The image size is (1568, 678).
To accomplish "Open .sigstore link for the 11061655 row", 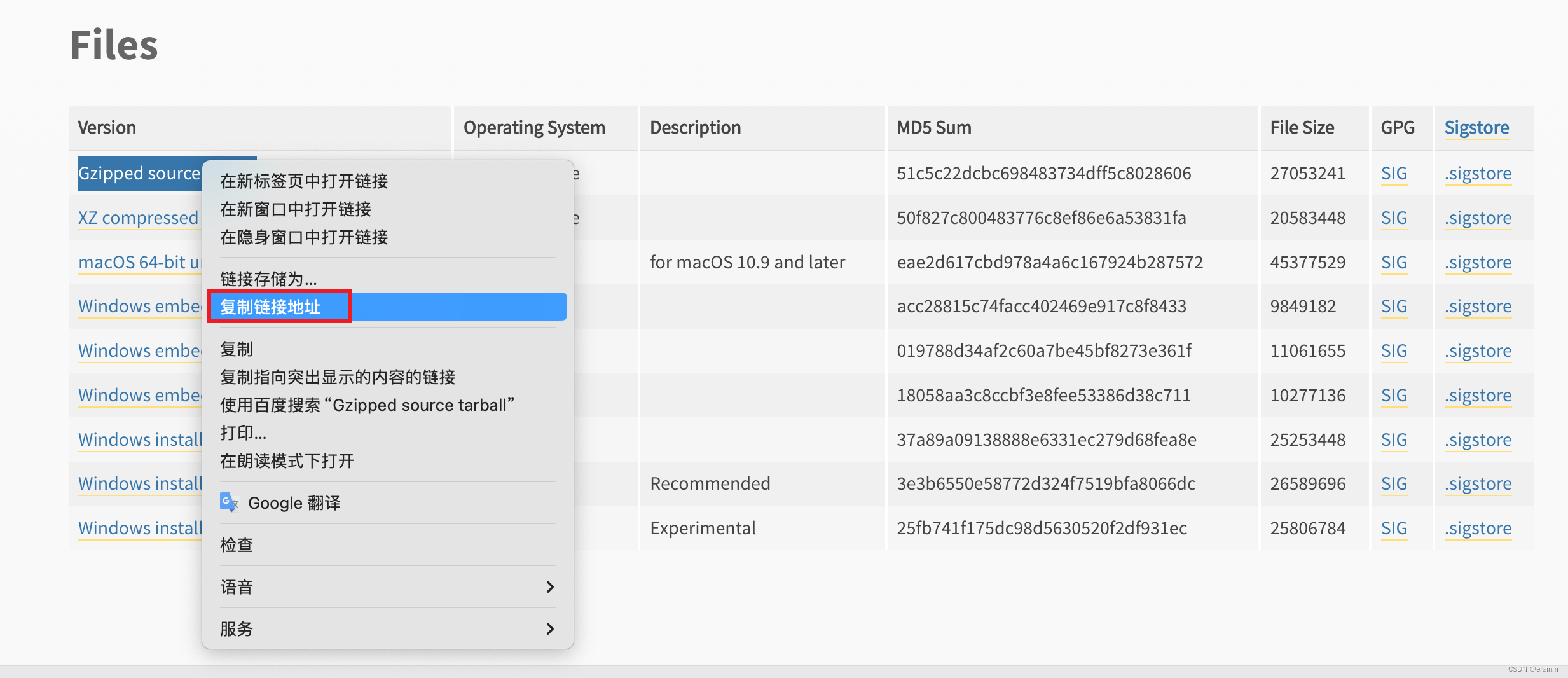I will click(1478, 350).
